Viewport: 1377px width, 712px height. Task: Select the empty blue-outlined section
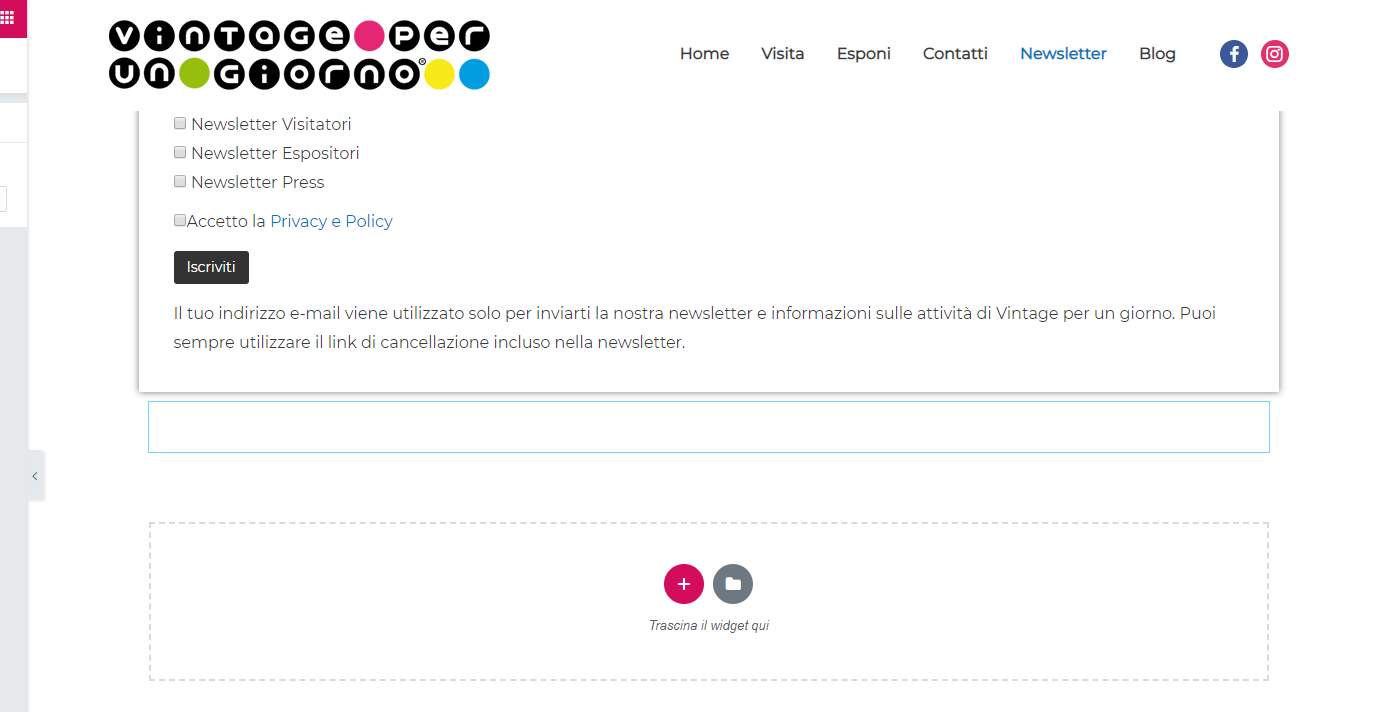tap(708, 427)
